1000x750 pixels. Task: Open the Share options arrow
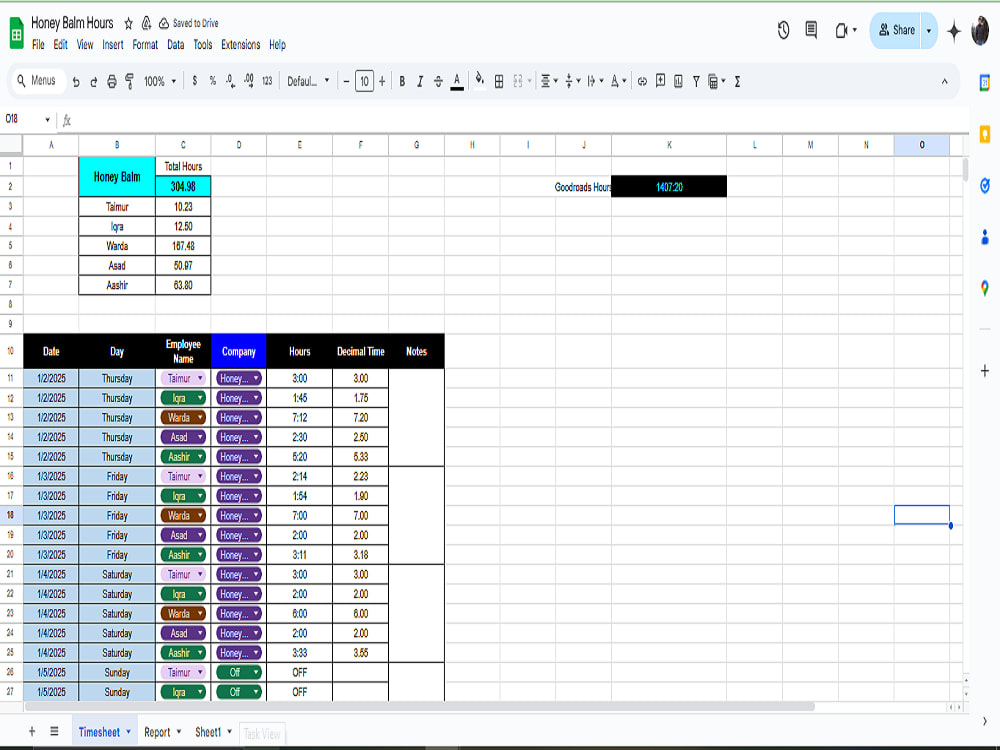coord(929,30)
